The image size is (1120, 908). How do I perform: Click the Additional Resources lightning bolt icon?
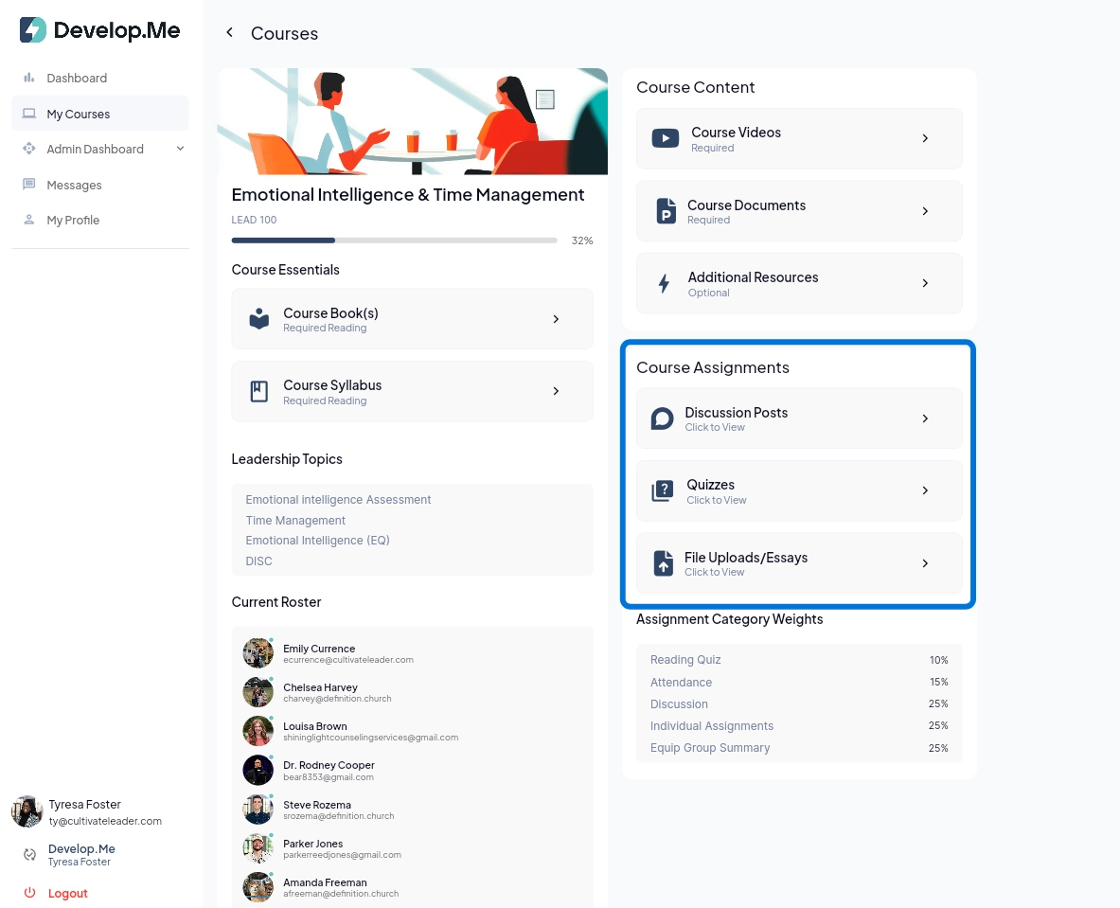(x=664, y=284)
